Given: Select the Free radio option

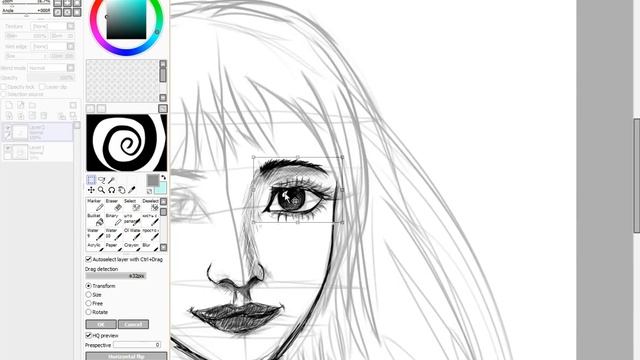Looking at the screenshot, I should pos(89,303).
